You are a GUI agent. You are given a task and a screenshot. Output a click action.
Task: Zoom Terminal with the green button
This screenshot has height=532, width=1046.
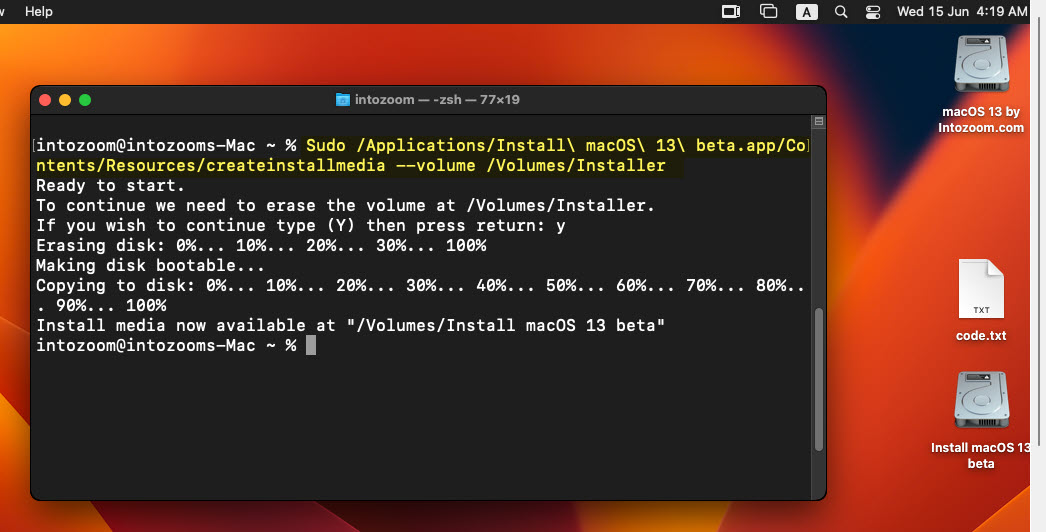(x=85, y=100)
